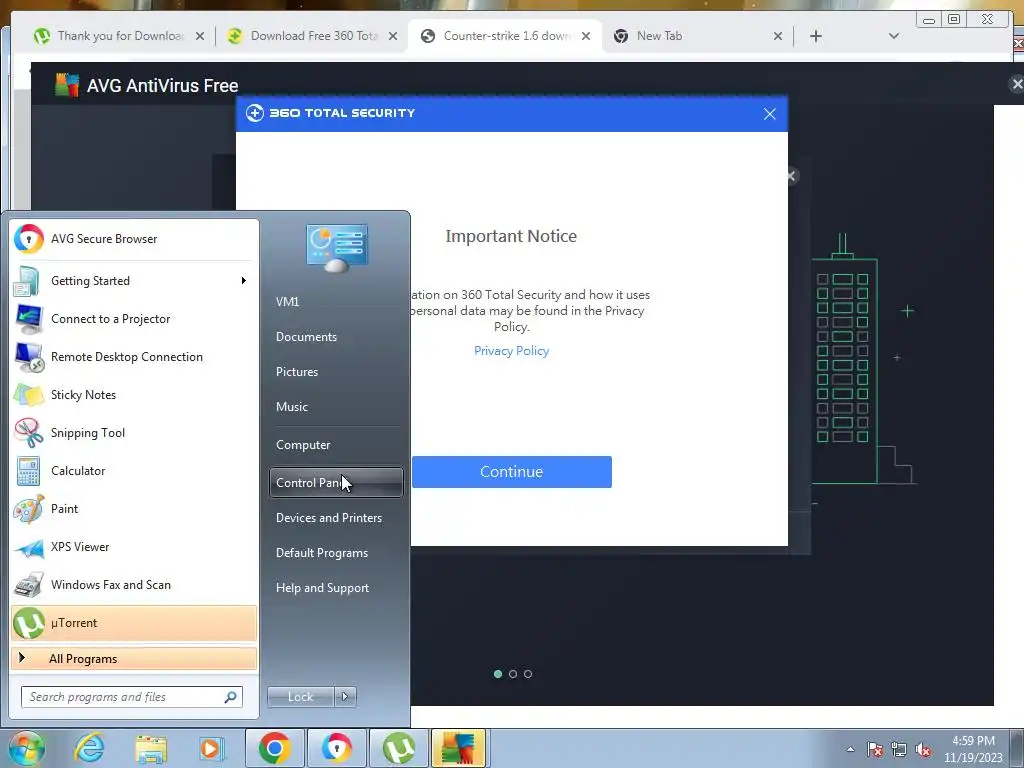Select the first carousel dot in AVG window
Screen dimensions: 1024x768
point(498,674)
